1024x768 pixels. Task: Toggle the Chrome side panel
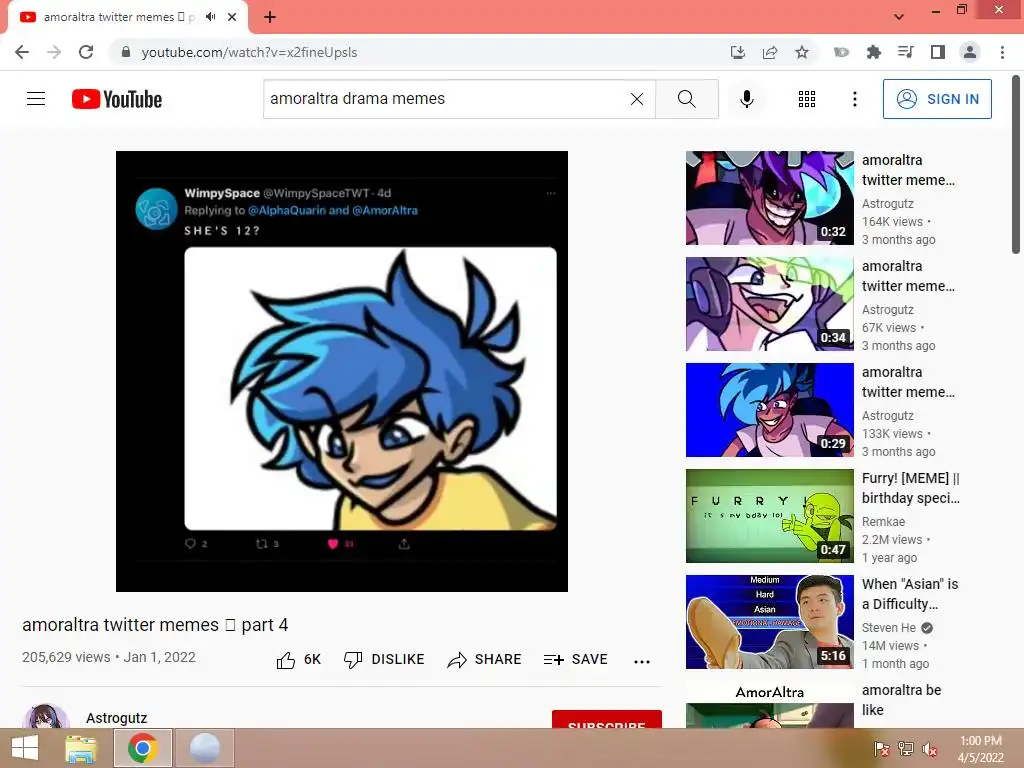pyautogui.click(x=938, y=52)
